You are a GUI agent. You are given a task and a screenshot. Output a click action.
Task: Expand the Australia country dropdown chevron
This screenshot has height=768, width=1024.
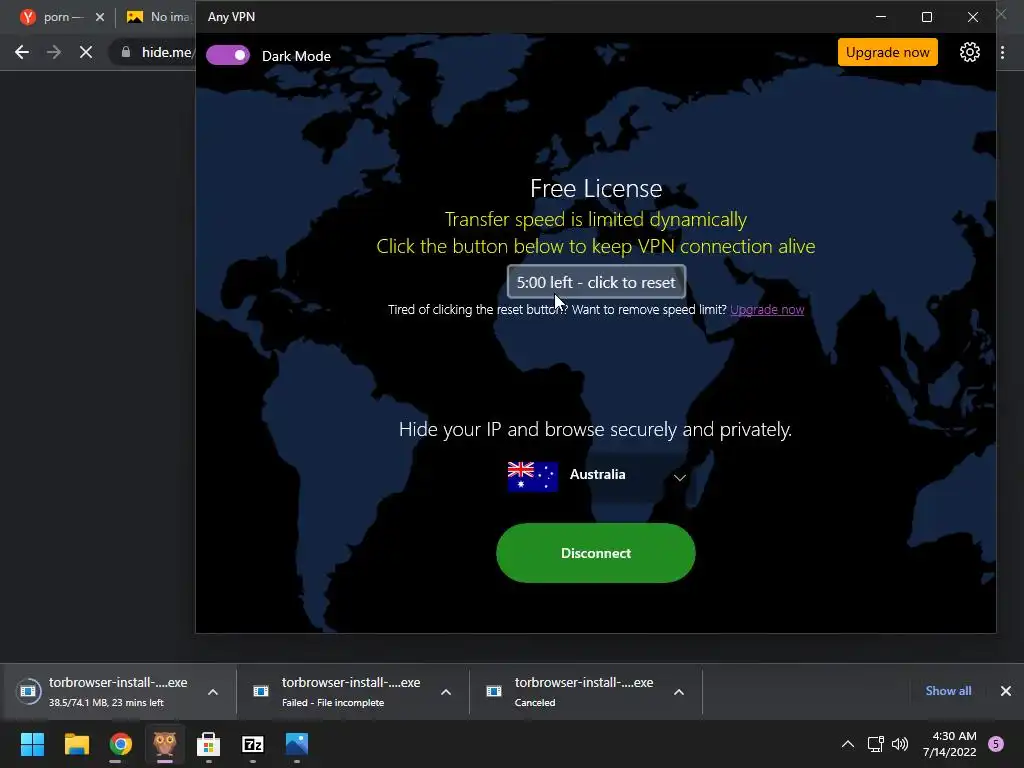click(x=680, y=477)
